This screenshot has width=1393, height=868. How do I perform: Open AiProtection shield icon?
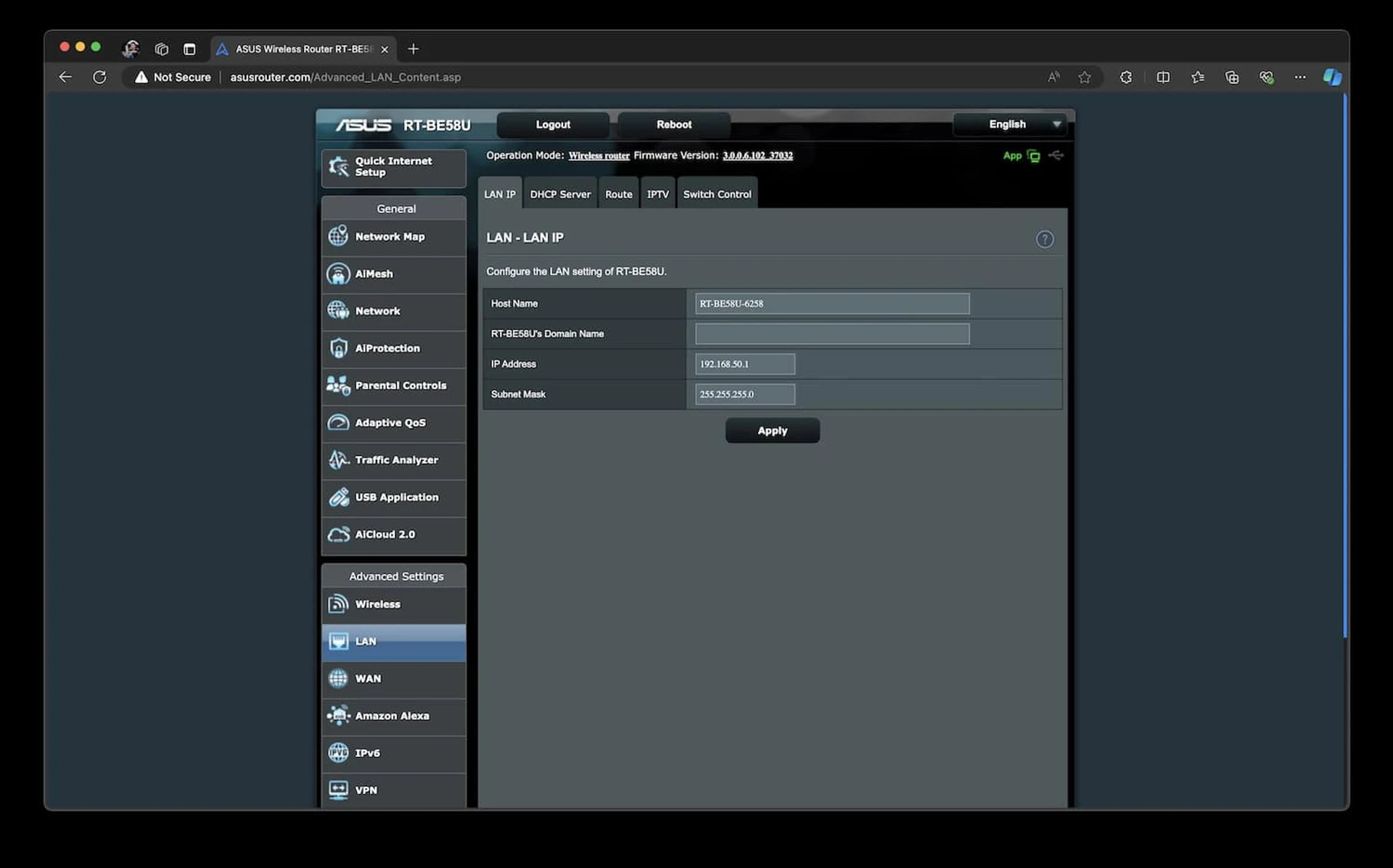[x=338, y=348]
